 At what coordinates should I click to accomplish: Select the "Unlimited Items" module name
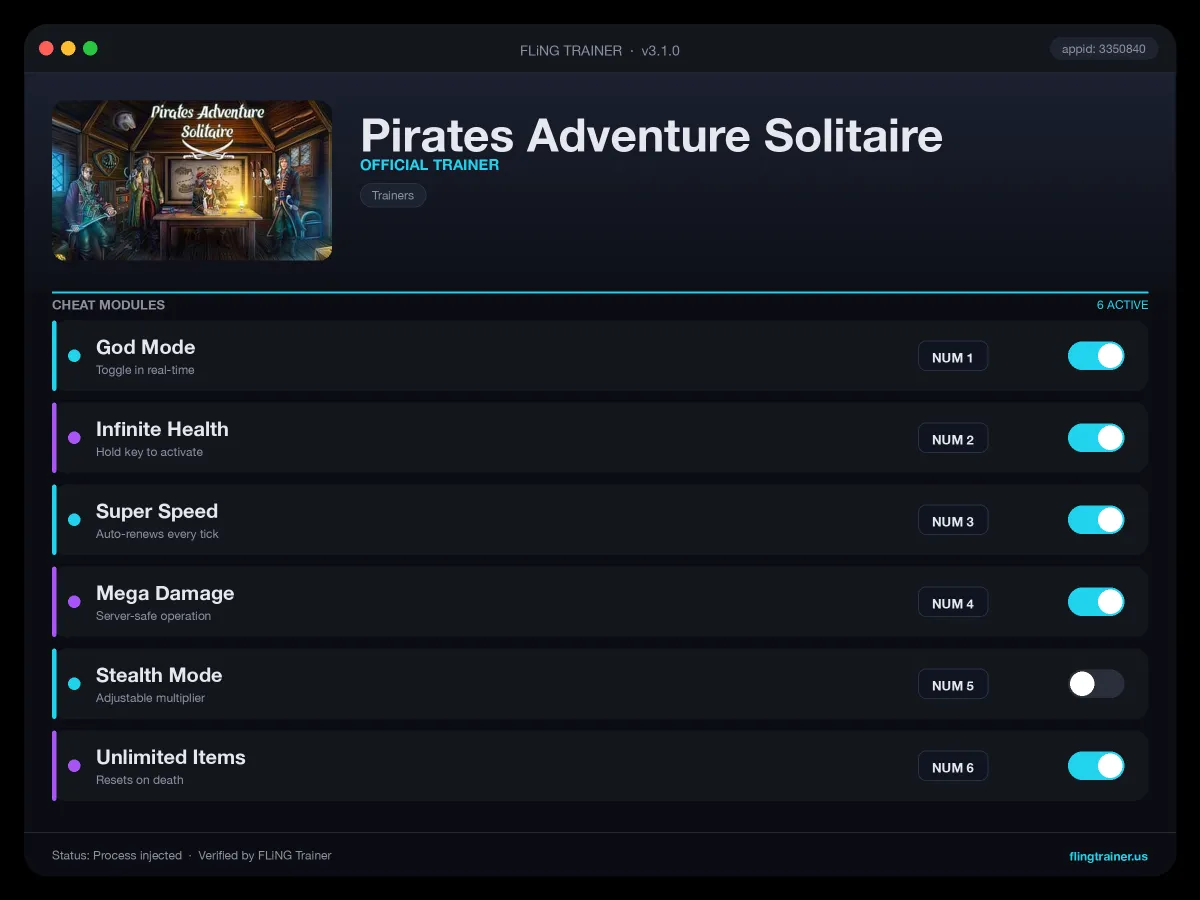(171, 757)
